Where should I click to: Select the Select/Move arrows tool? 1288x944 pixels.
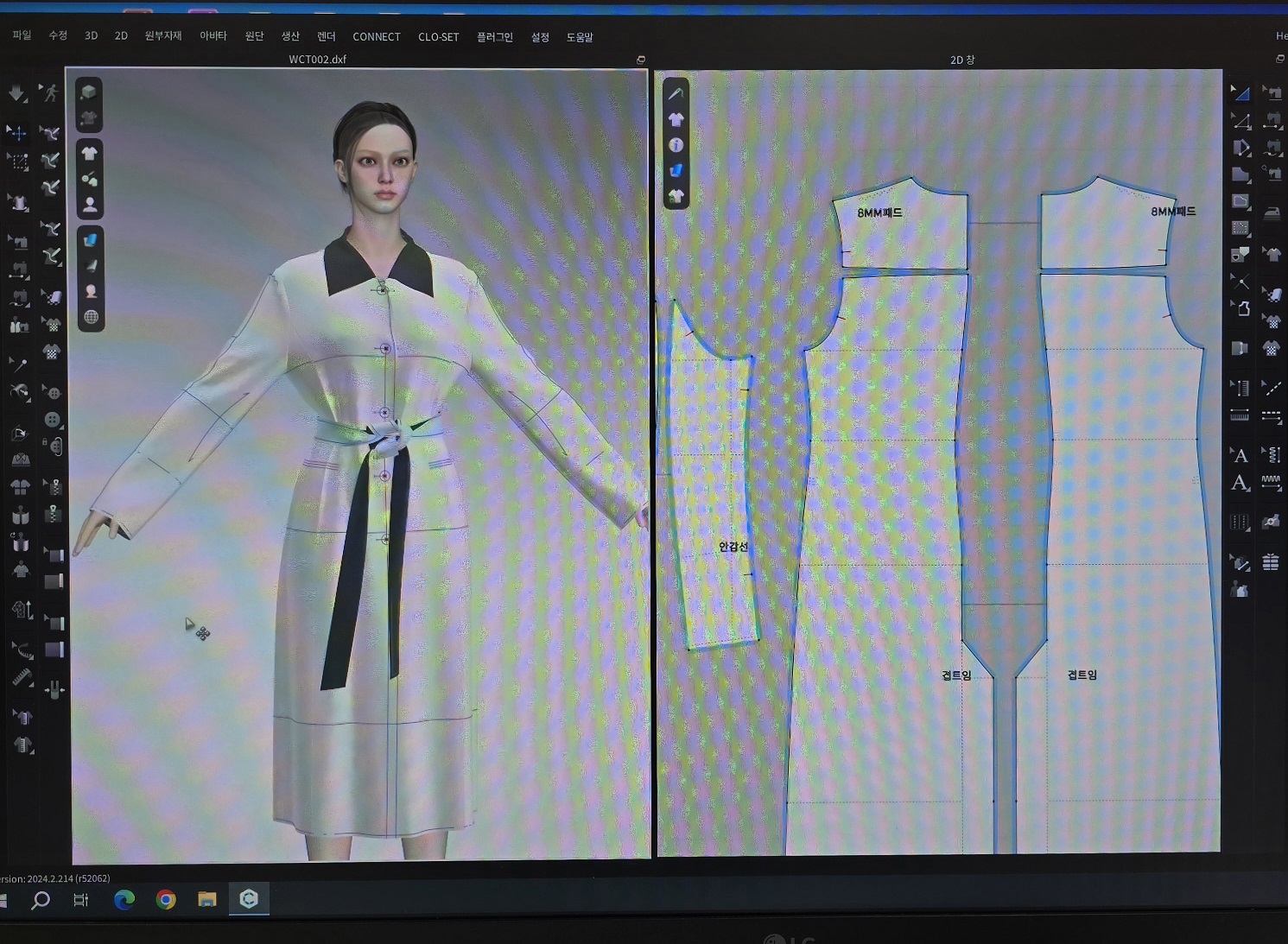click(16, 132)
